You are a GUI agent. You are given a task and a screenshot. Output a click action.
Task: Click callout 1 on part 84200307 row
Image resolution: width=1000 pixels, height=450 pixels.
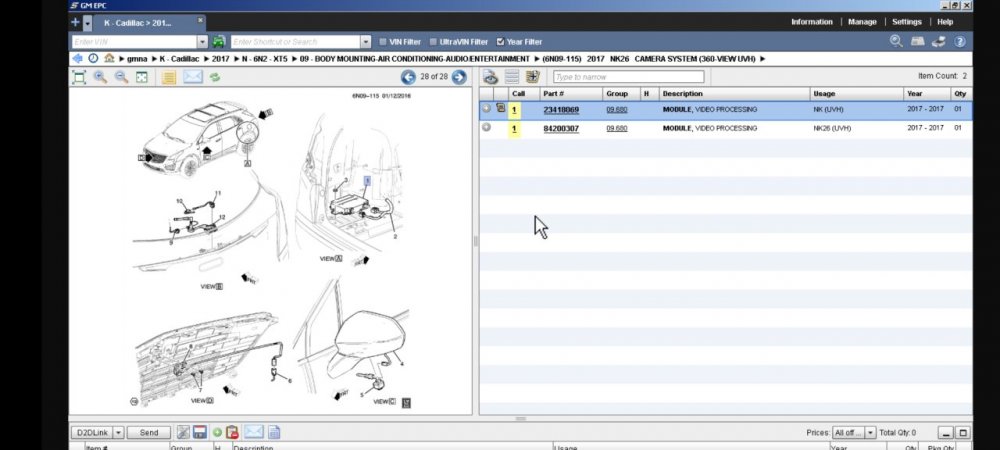[x=514, y=129]
